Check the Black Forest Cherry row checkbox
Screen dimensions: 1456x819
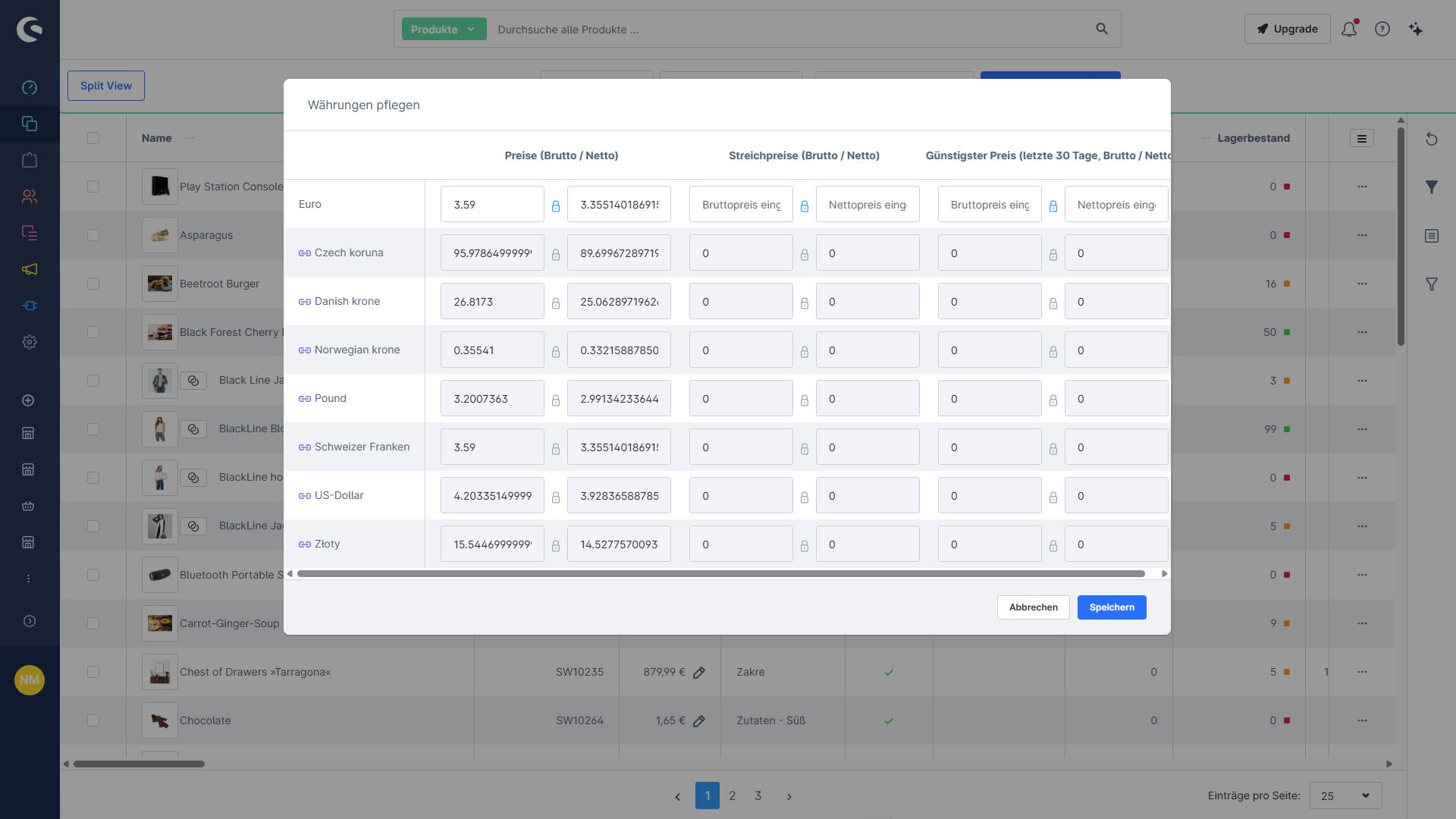(93, 332)
